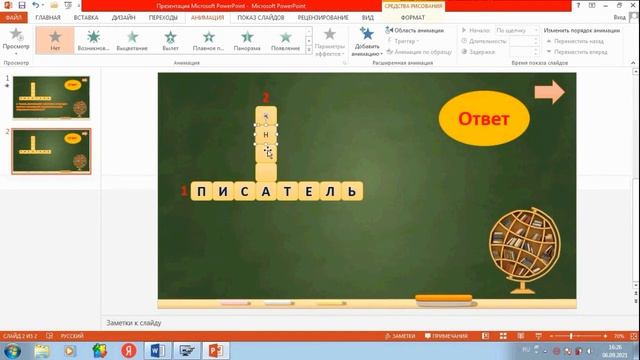The width and height of the screenshot is (640, 360).
Task: Select slide 1 thumbnail
Action: [51, 97]
